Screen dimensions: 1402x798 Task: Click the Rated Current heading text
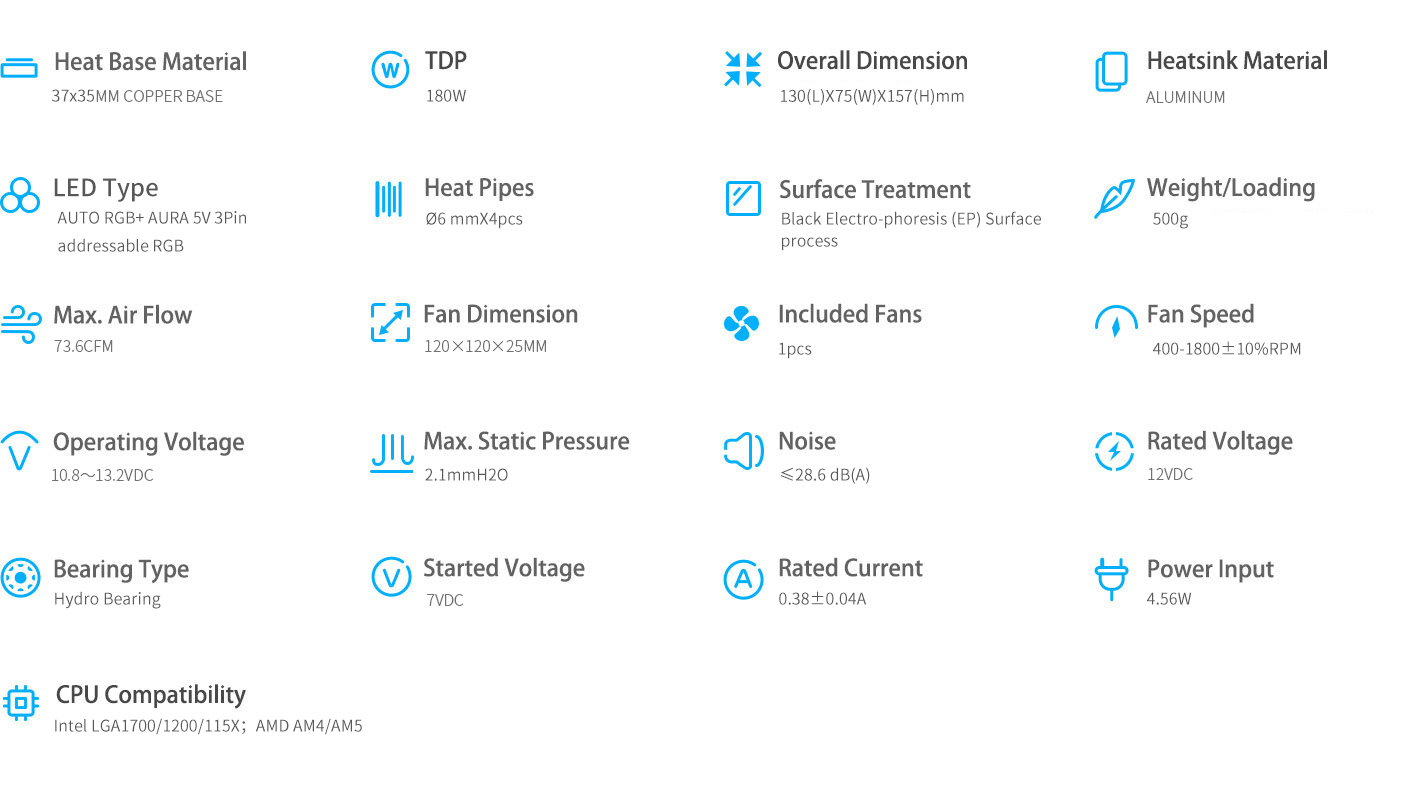(x=850, y=568)
